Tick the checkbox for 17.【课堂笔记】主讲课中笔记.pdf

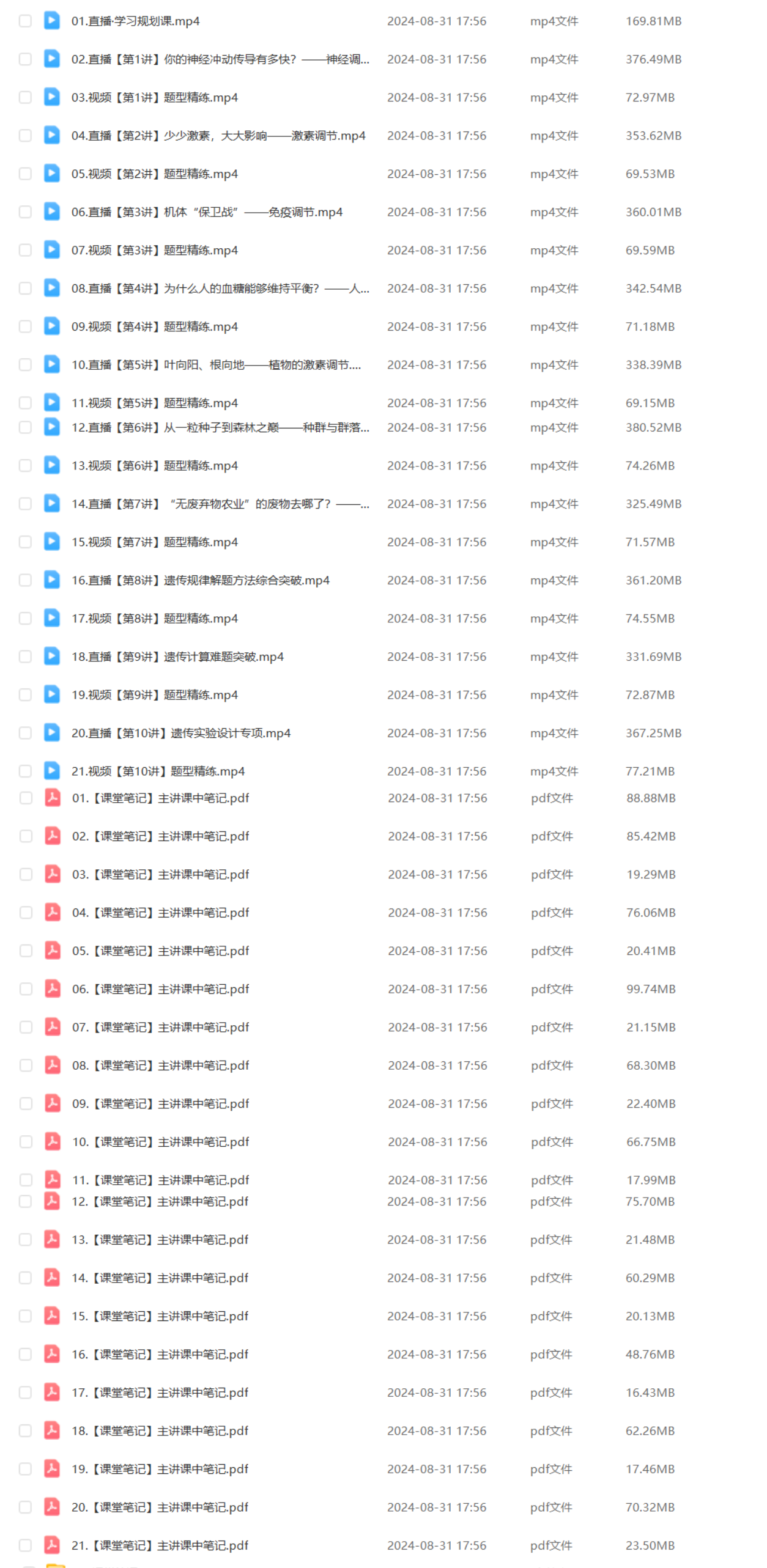click(25, 1392)
